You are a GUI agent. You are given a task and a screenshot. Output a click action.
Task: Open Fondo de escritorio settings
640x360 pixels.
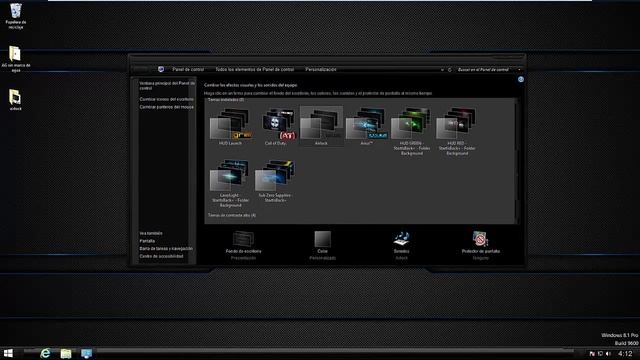[x=243, y=245]
